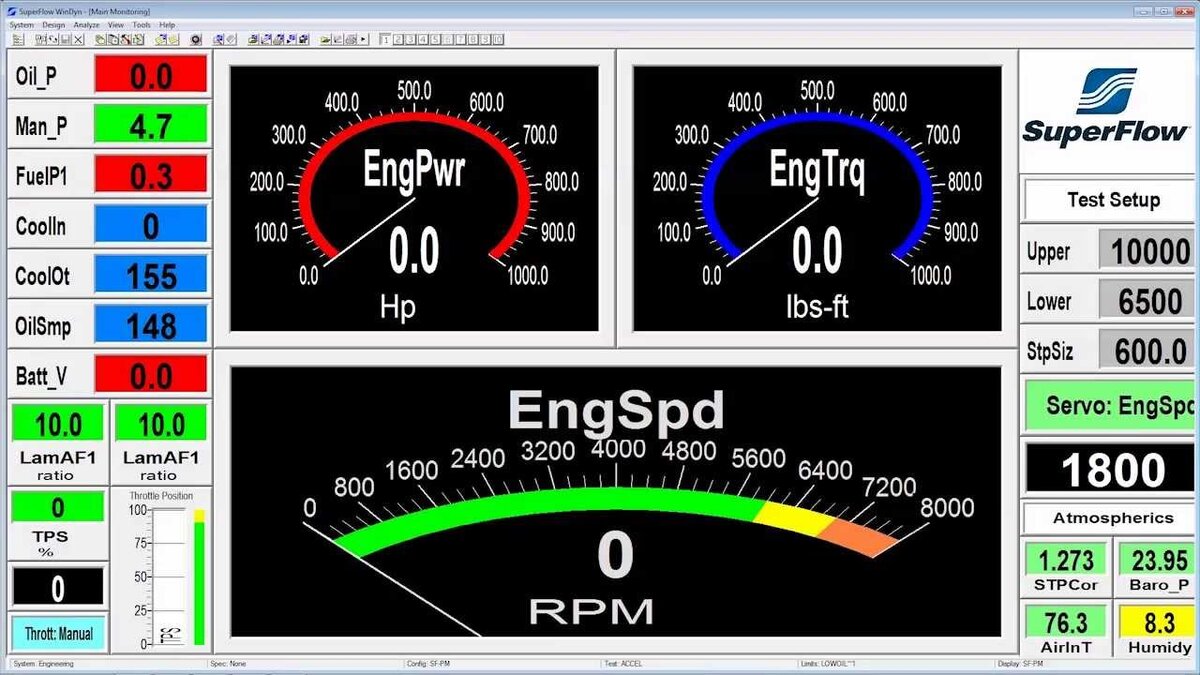Open the Tools menu
Image resolution: width=1200 pixels, height=675 pixels.
(142, 24)
